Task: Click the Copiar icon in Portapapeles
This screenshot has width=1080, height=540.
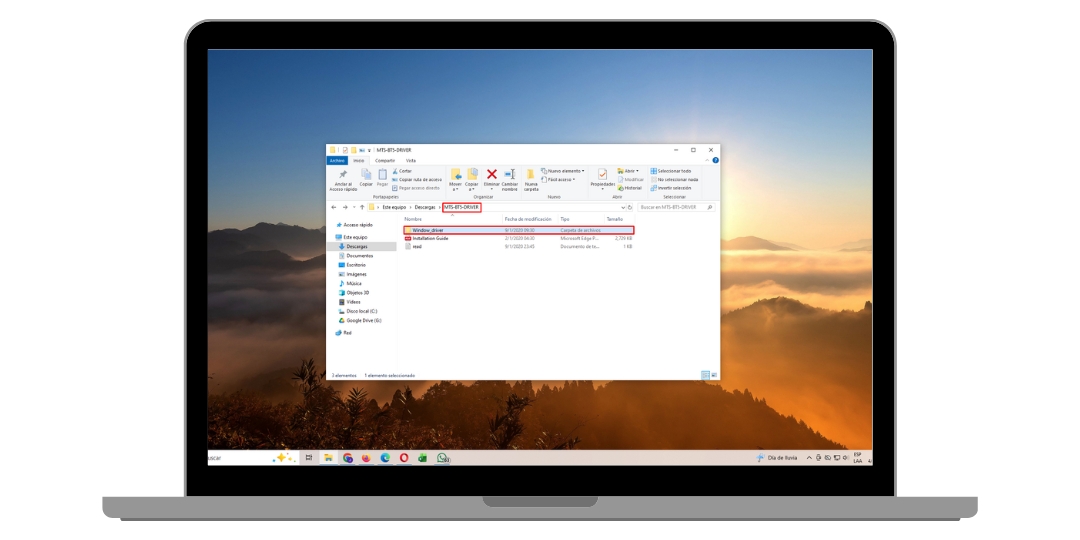Action: coord(366,176)
